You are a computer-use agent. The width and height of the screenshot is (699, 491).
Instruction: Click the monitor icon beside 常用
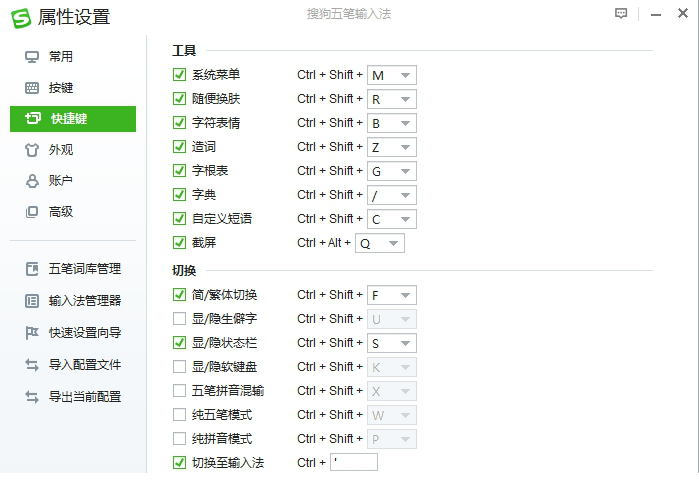(32, 57)
